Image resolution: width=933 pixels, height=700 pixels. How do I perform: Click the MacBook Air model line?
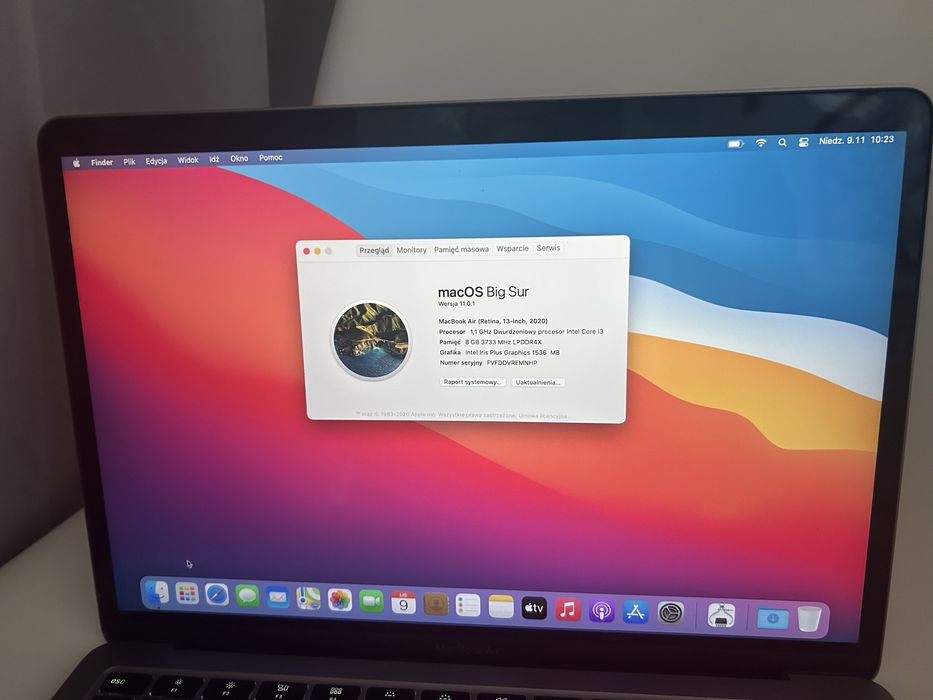493,321
